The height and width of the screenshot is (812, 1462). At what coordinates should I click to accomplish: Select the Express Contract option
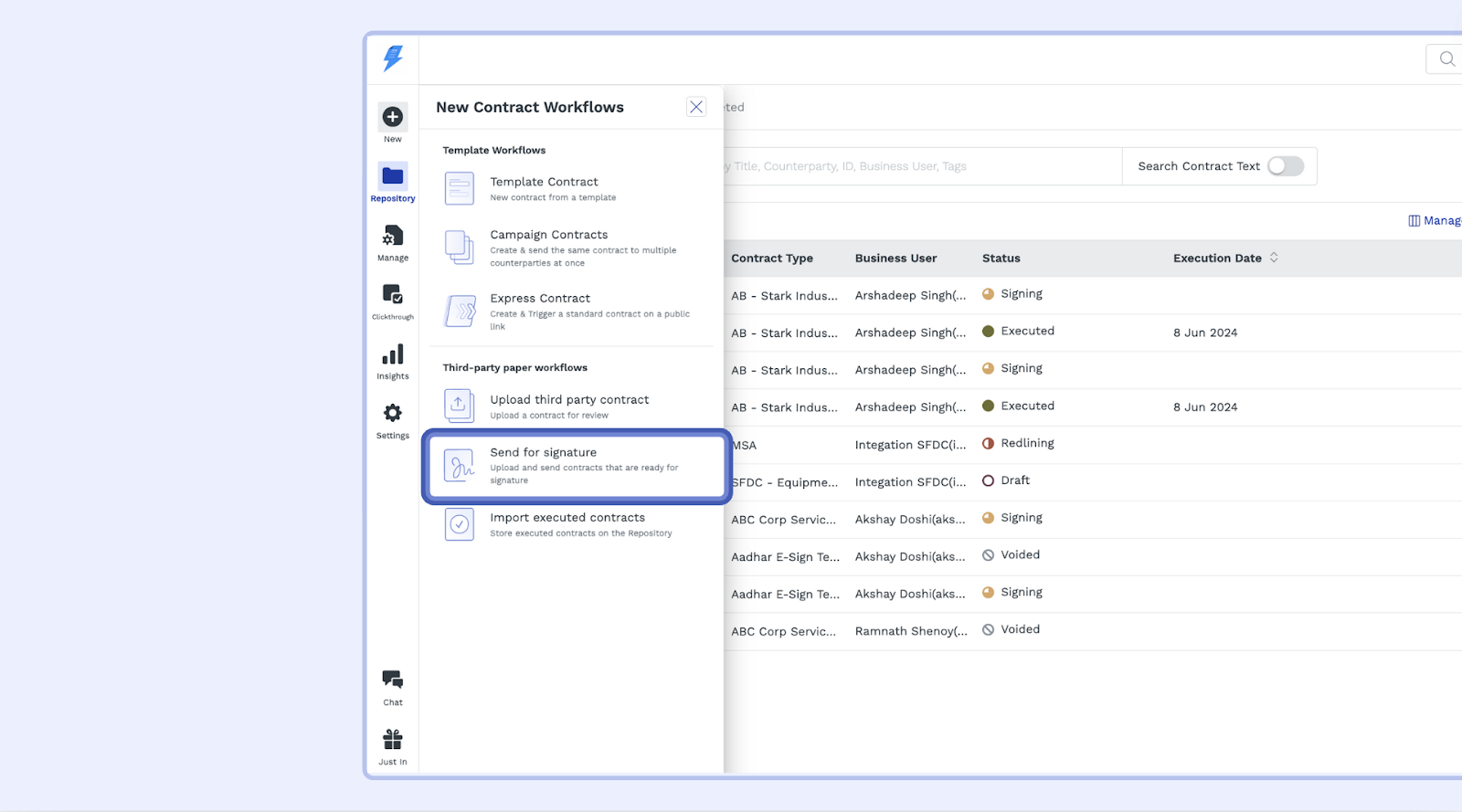(x=540, y=311)
